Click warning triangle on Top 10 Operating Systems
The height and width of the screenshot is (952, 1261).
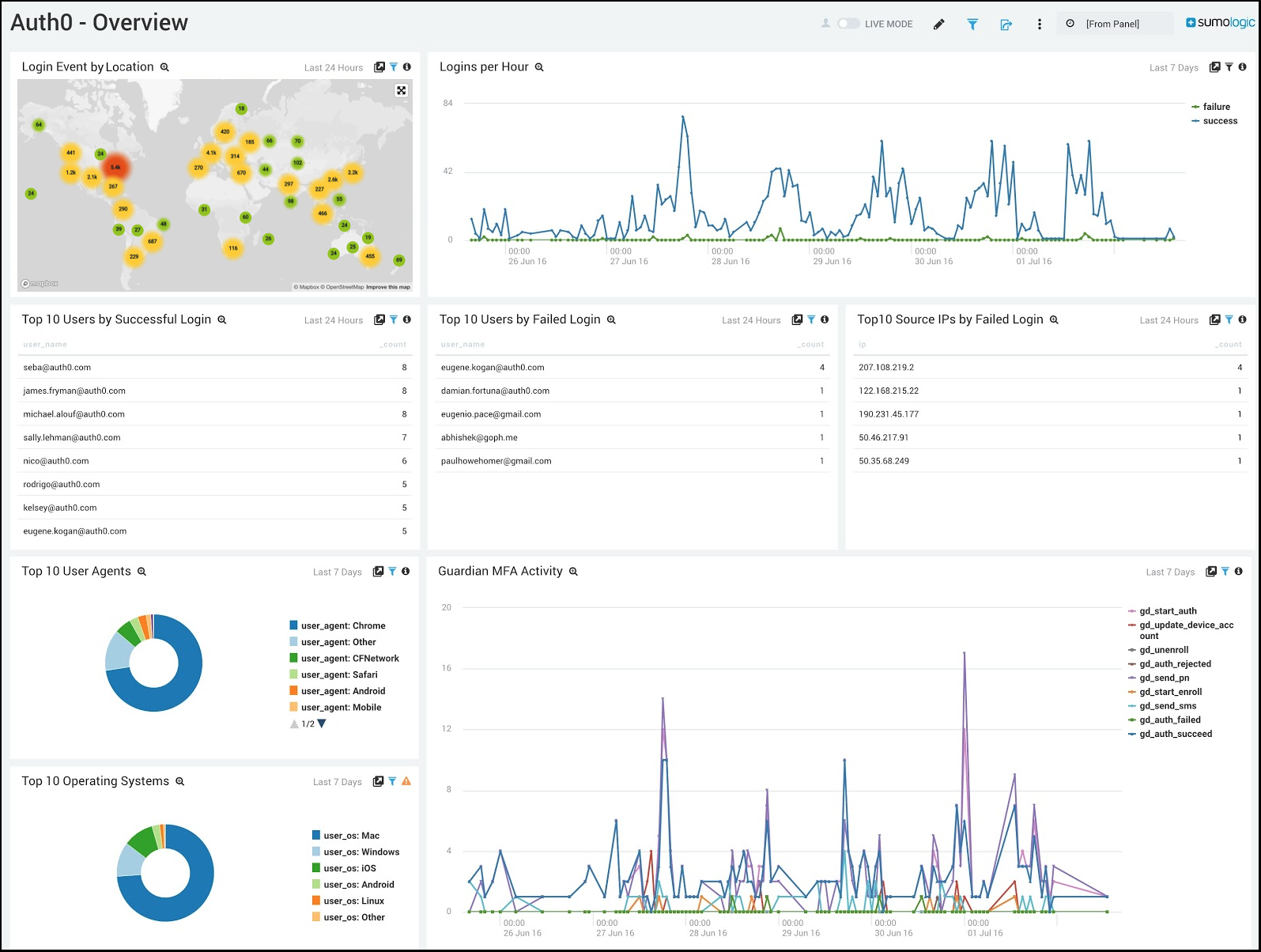coord(406,781)
